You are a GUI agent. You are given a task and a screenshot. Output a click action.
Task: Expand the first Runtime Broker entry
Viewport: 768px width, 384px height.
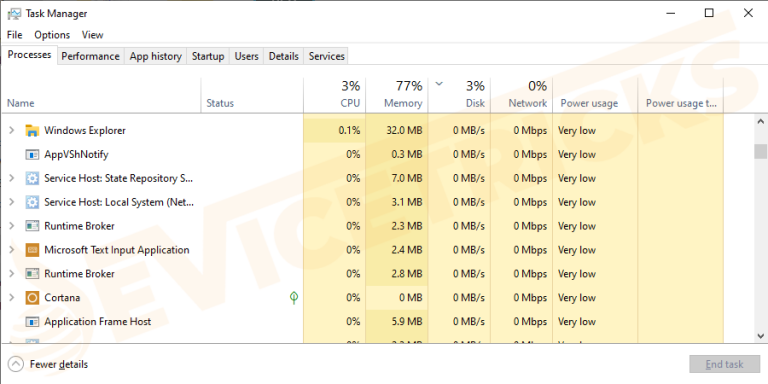[12, 226]
